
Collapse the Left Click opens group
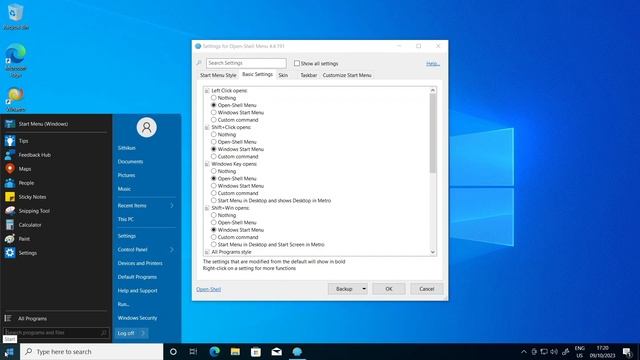pyautogui.click(x=207, y=91)
